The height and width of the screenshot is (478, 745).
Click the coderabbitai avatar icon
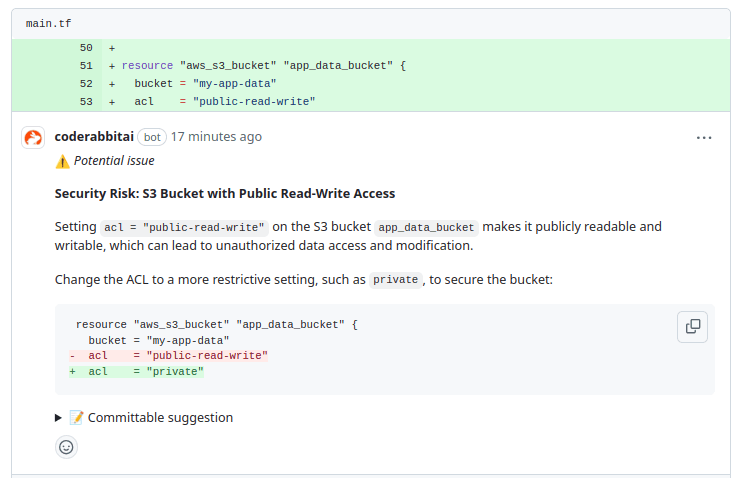point(33,138)
